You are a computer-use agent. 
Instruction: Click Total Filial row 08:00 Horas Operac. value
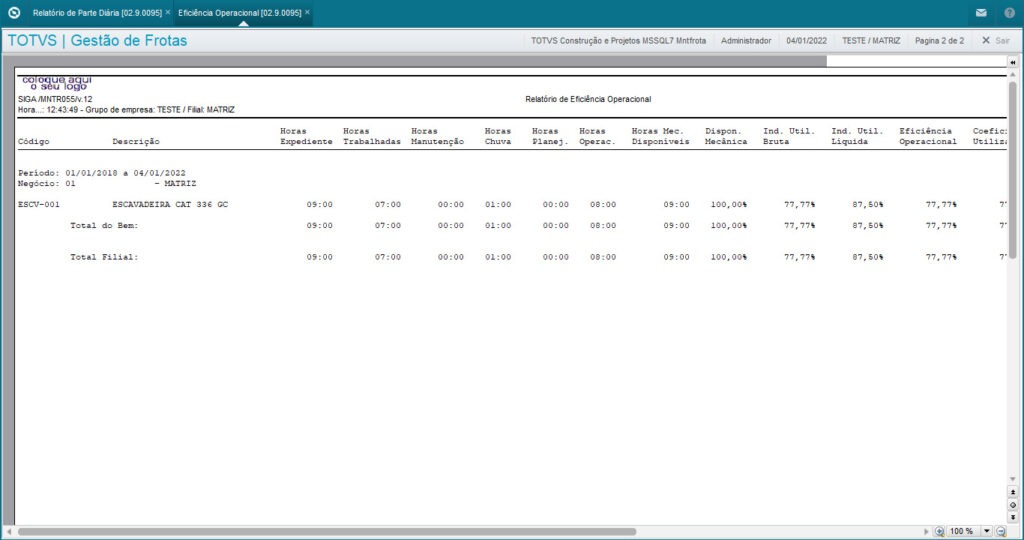tap(603, 257)
